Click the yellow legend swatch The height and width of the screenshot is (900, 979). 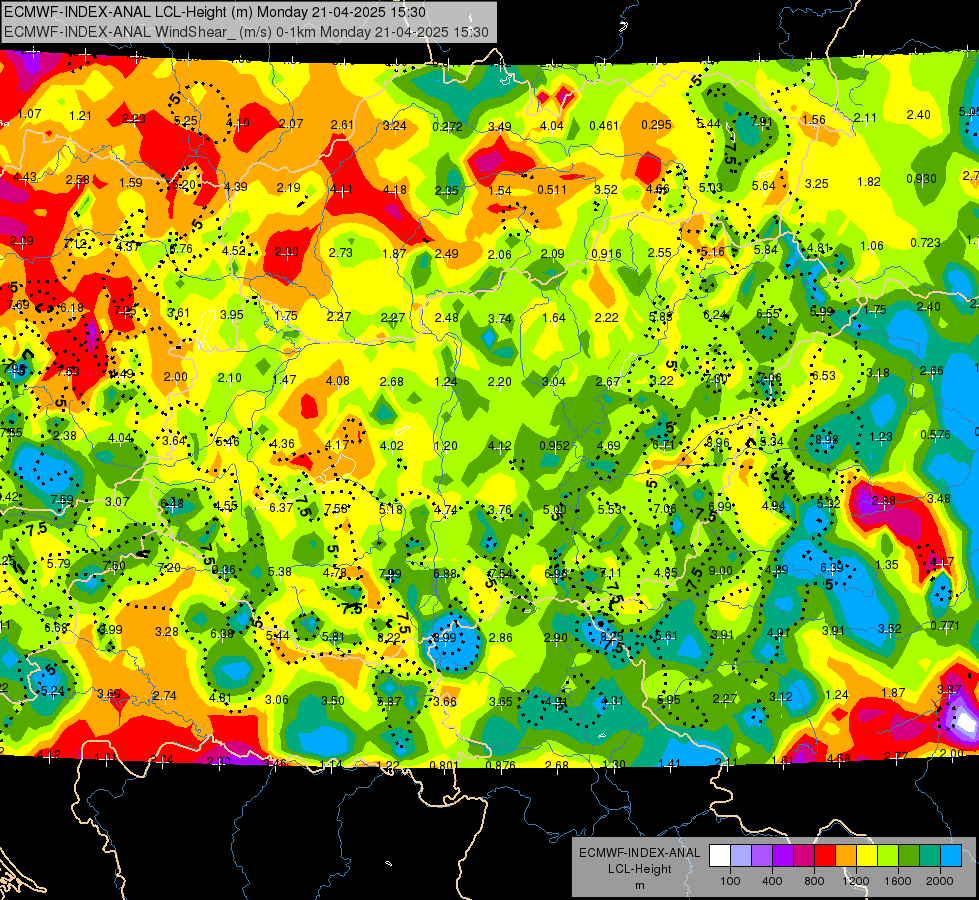click(867, 856)
